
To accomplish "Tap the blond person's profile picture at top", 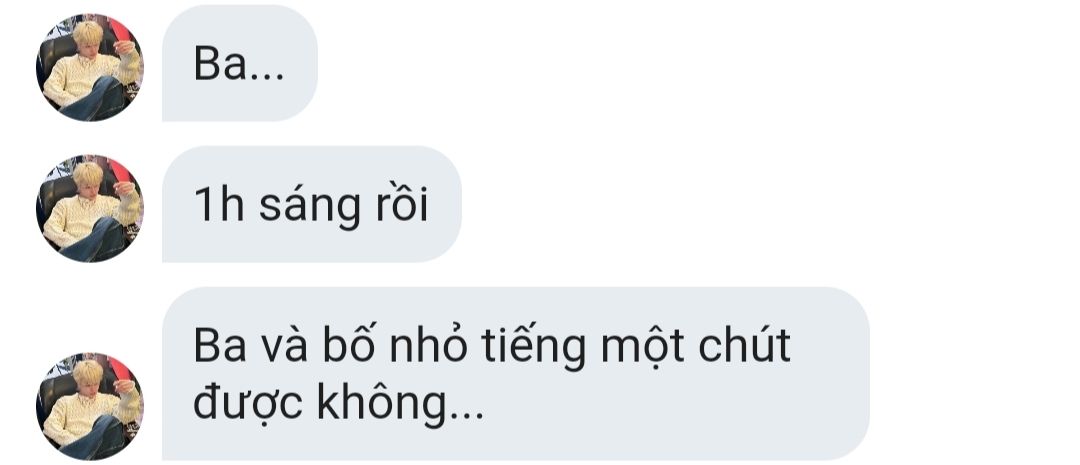I will 90,68.
